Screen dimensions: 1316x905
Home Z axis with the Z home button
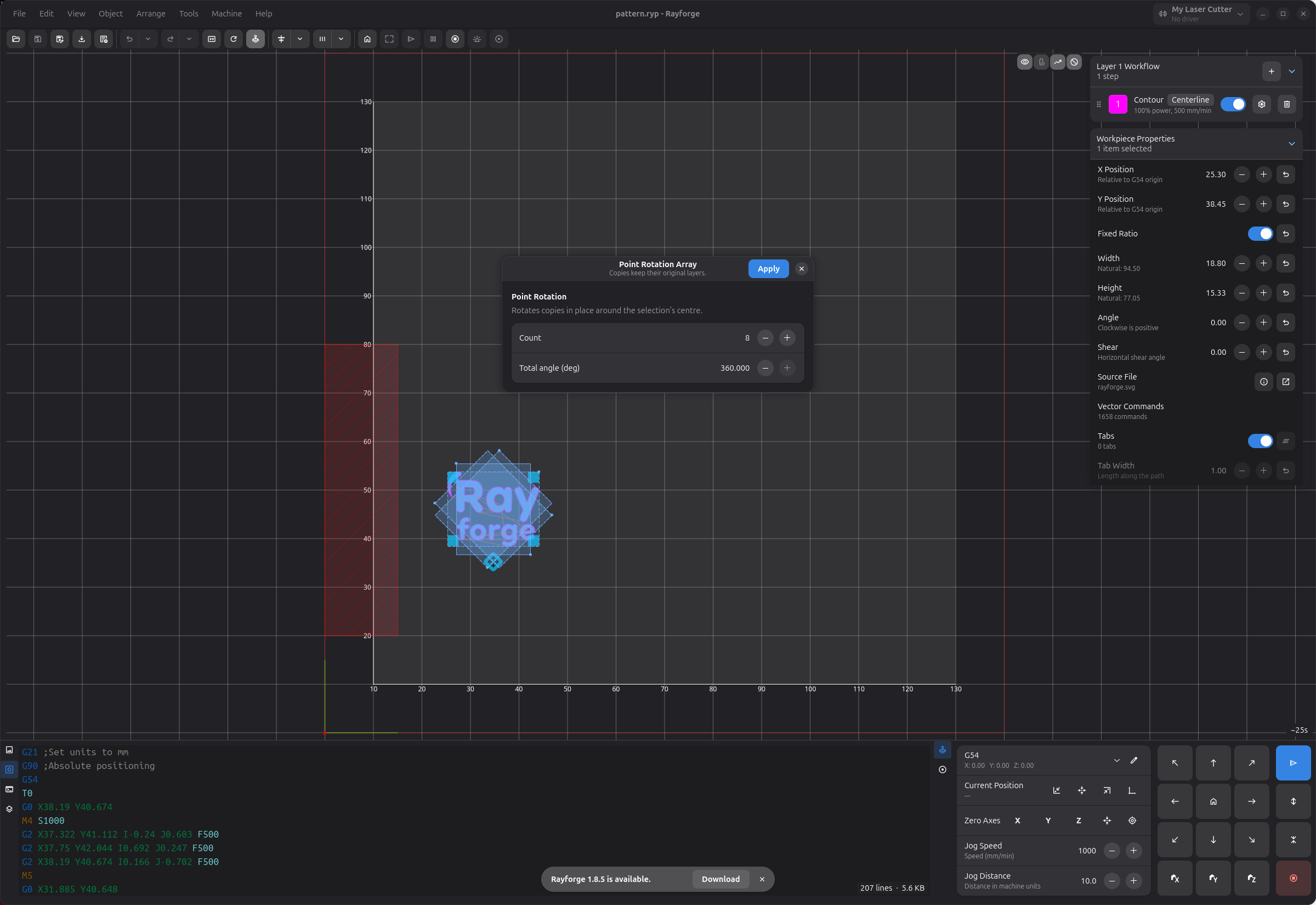coord(1251,878)
